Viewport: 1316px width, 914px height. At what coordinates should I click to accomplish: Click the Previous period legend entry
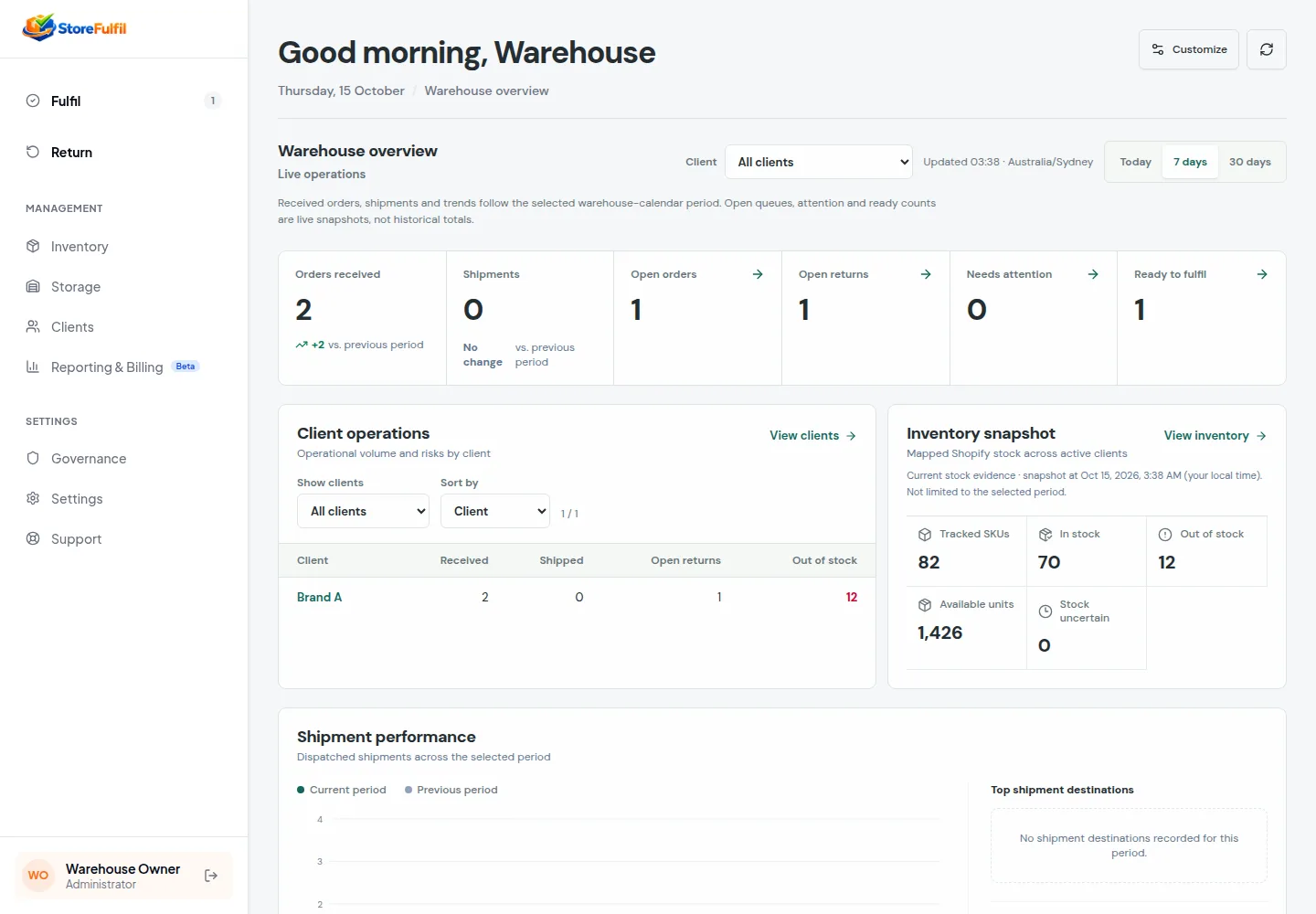pyautogui.click(x=451, y=790)
